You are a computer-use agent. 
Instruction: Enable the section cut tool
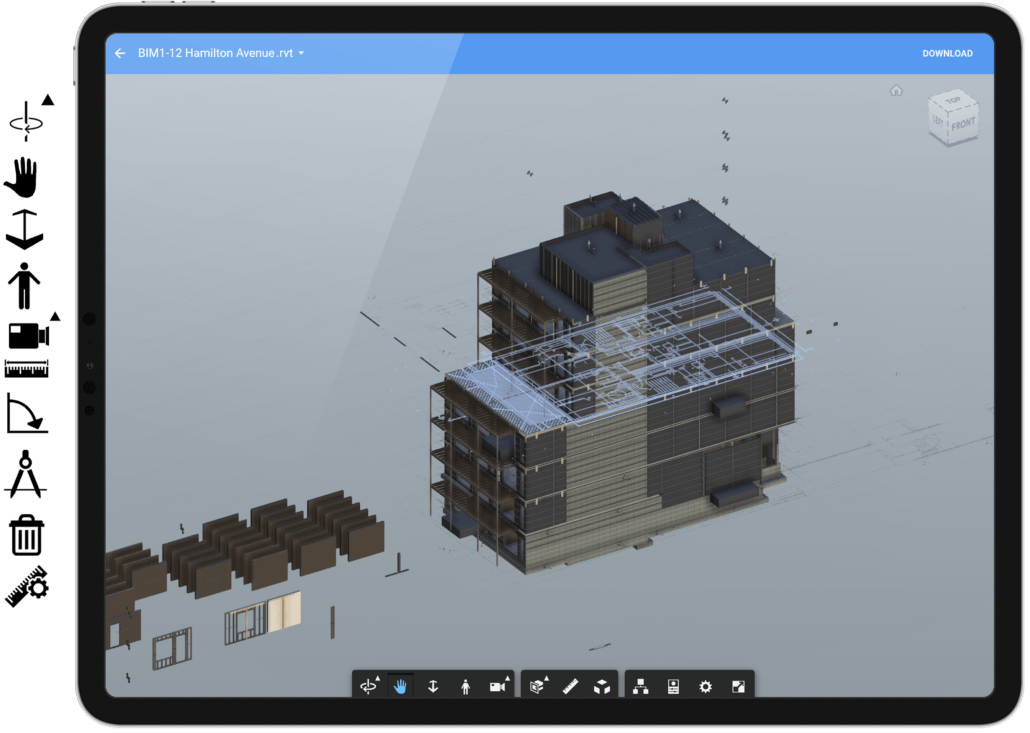[537, 685]
